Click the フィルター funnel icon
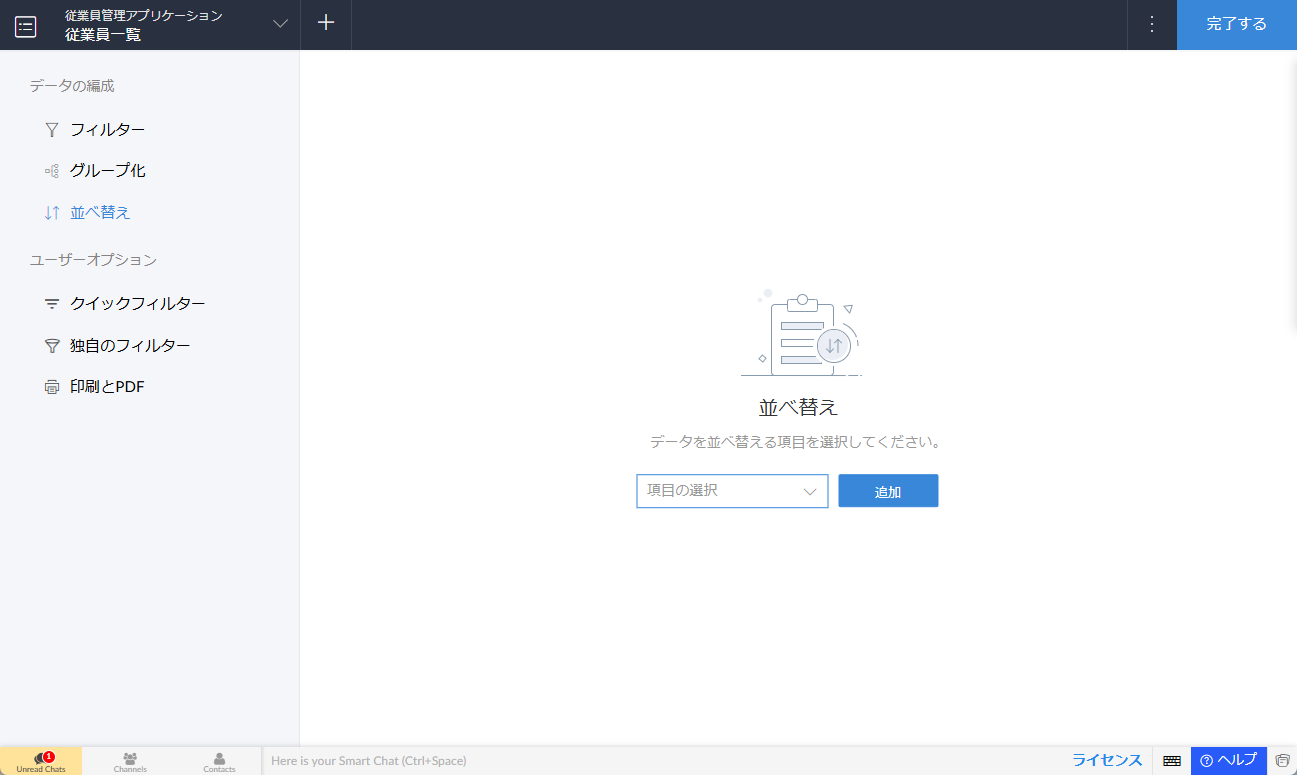The image size is (1297, 775). point(52,130)
